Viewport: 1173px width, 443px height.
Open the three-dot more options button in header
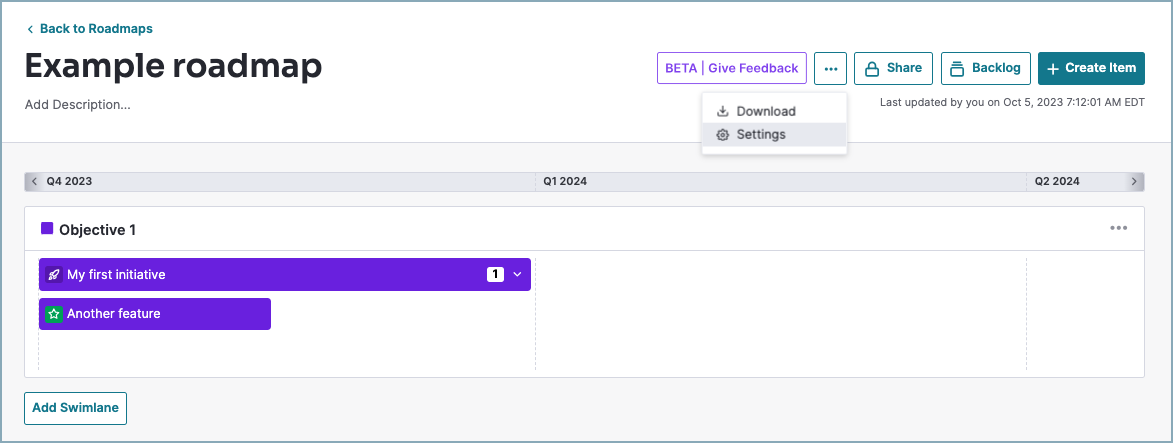(830, 68)
